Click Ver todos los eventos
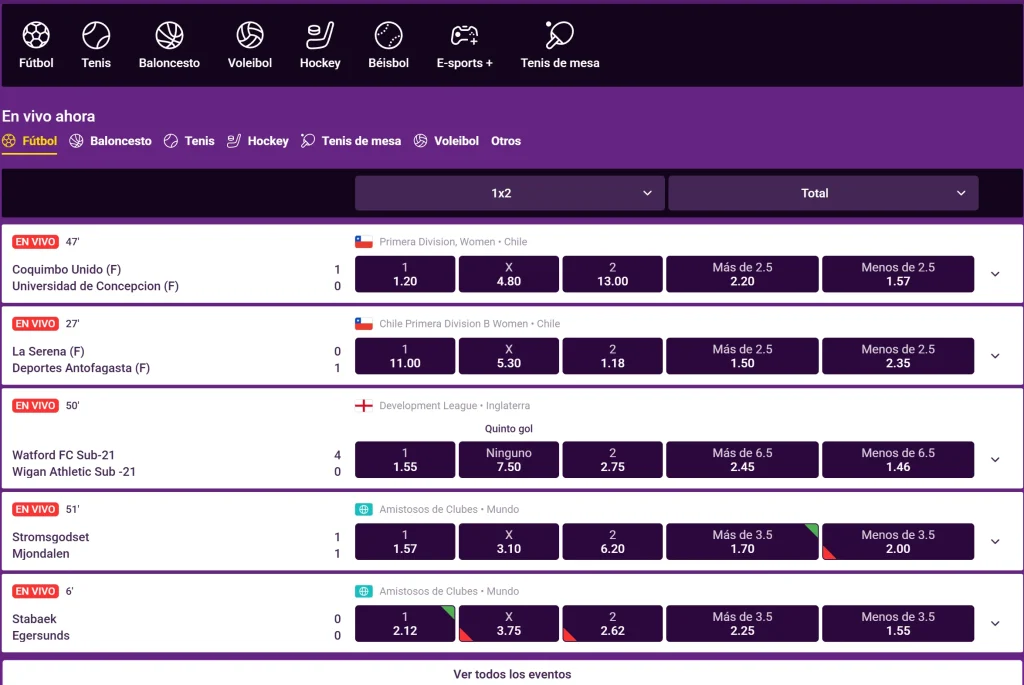 512,674
